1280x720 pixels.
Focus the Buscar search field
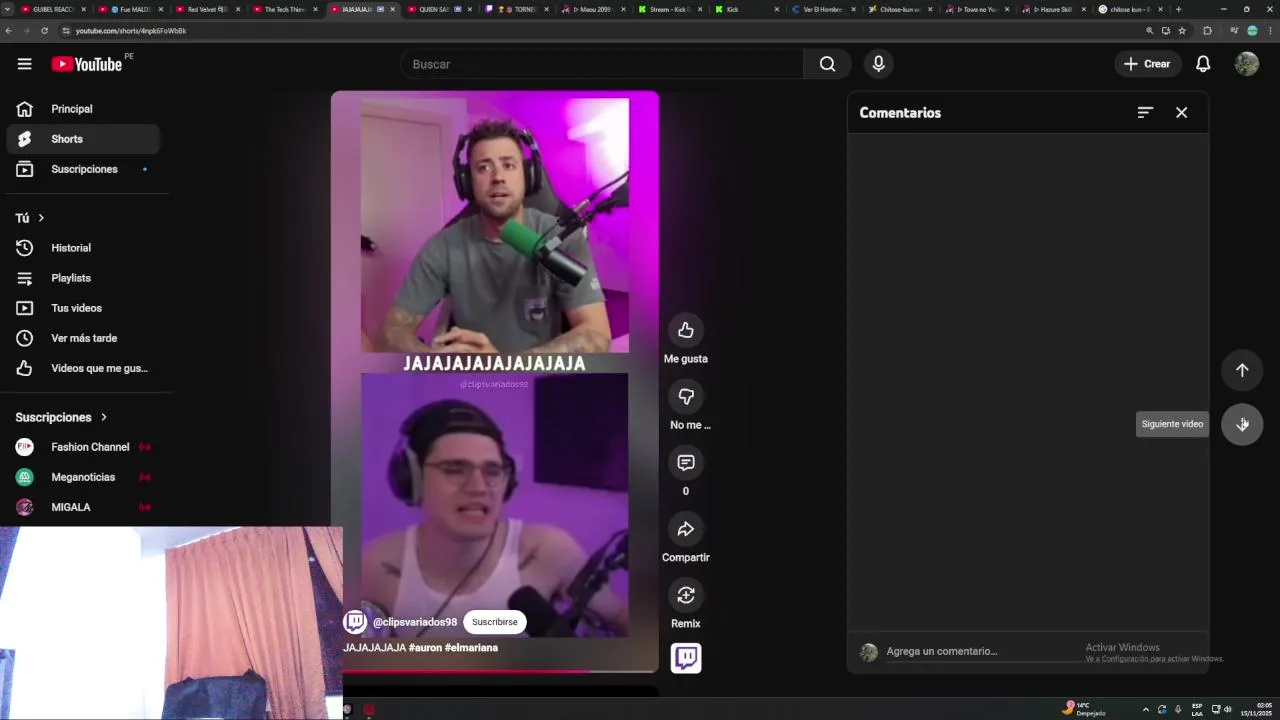pyautogui.click(x=602, y=64)
